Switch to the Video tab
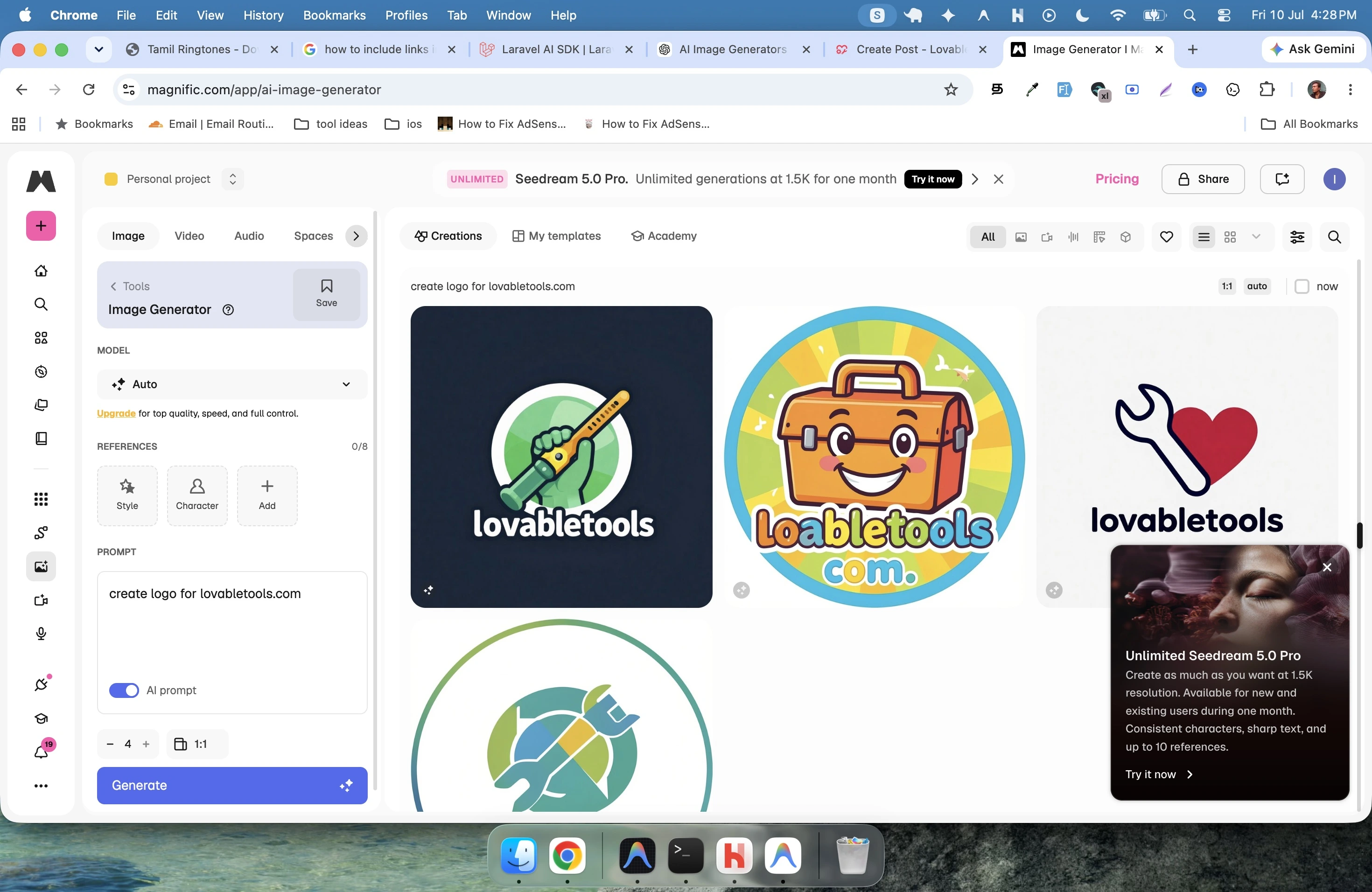The image size is (1372, 892). pyautogui.click(x=189, y=236)
